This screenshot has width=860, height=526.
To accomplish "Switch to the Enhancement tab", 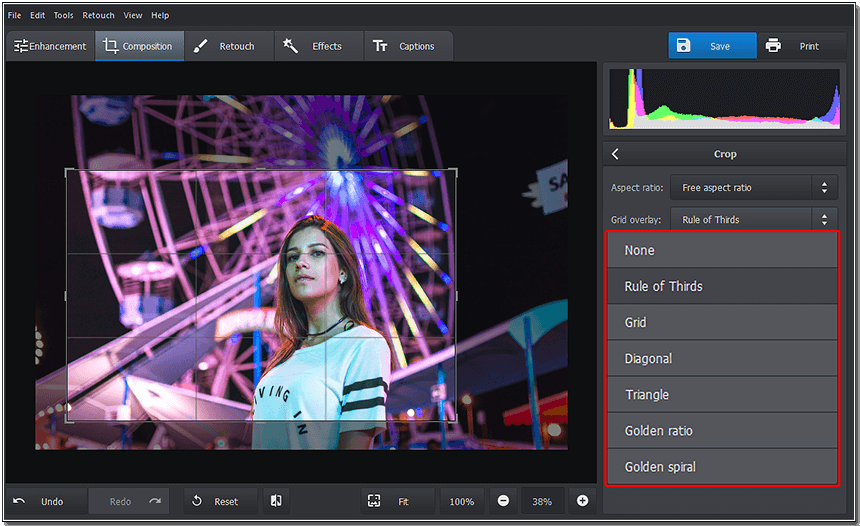I will 50,46.
